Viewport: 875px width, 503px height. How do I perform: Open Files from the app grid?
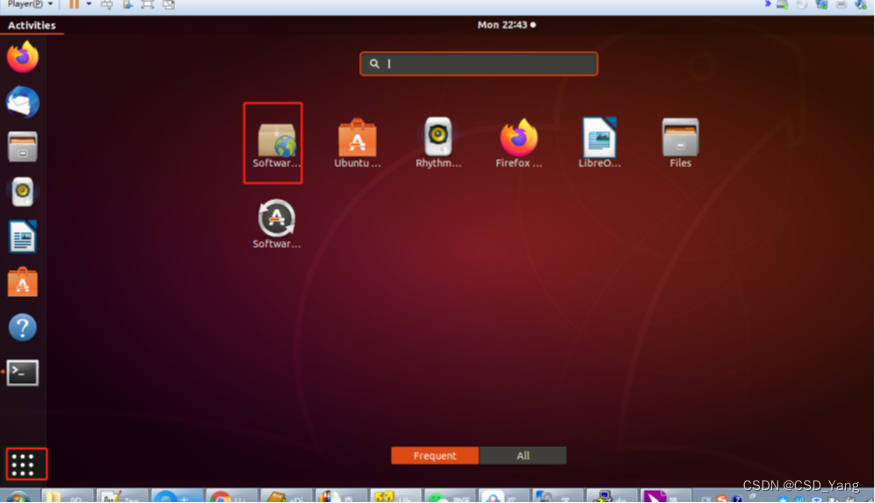[680, 143]
